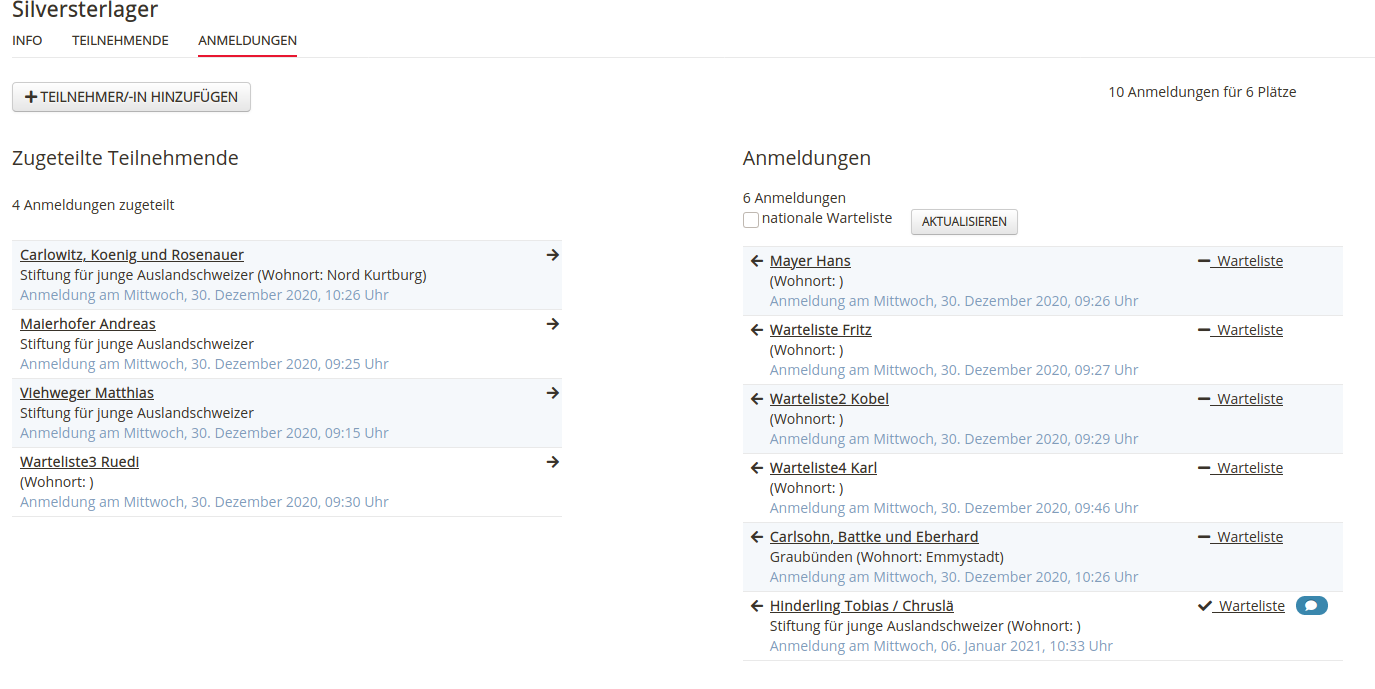
Task: Switch to the Teilnehmende tab
Action: coord(120,41)
